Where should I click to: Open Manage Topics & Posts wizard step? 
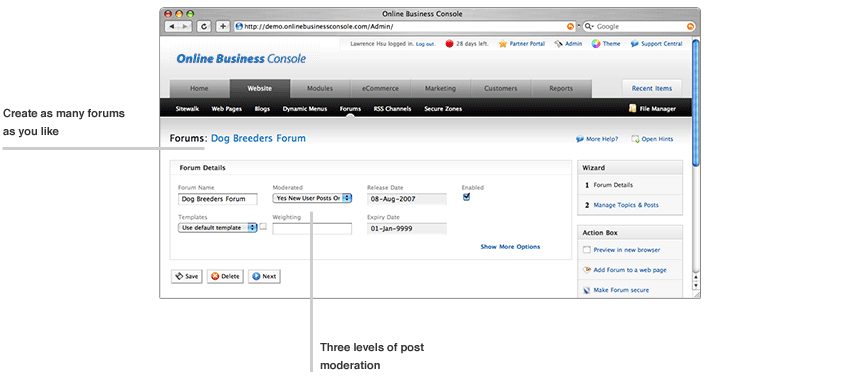(626, 205)
